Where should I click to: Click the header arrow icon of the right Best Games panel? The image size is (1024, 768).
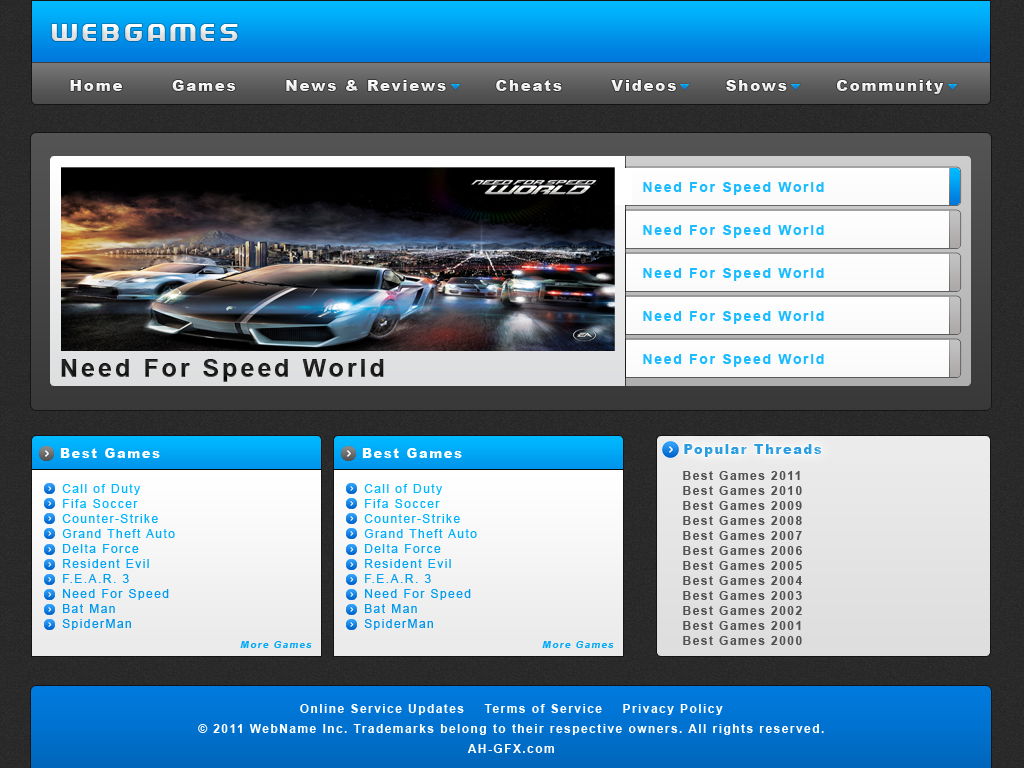pyautogui.click(x=349, y=454)
